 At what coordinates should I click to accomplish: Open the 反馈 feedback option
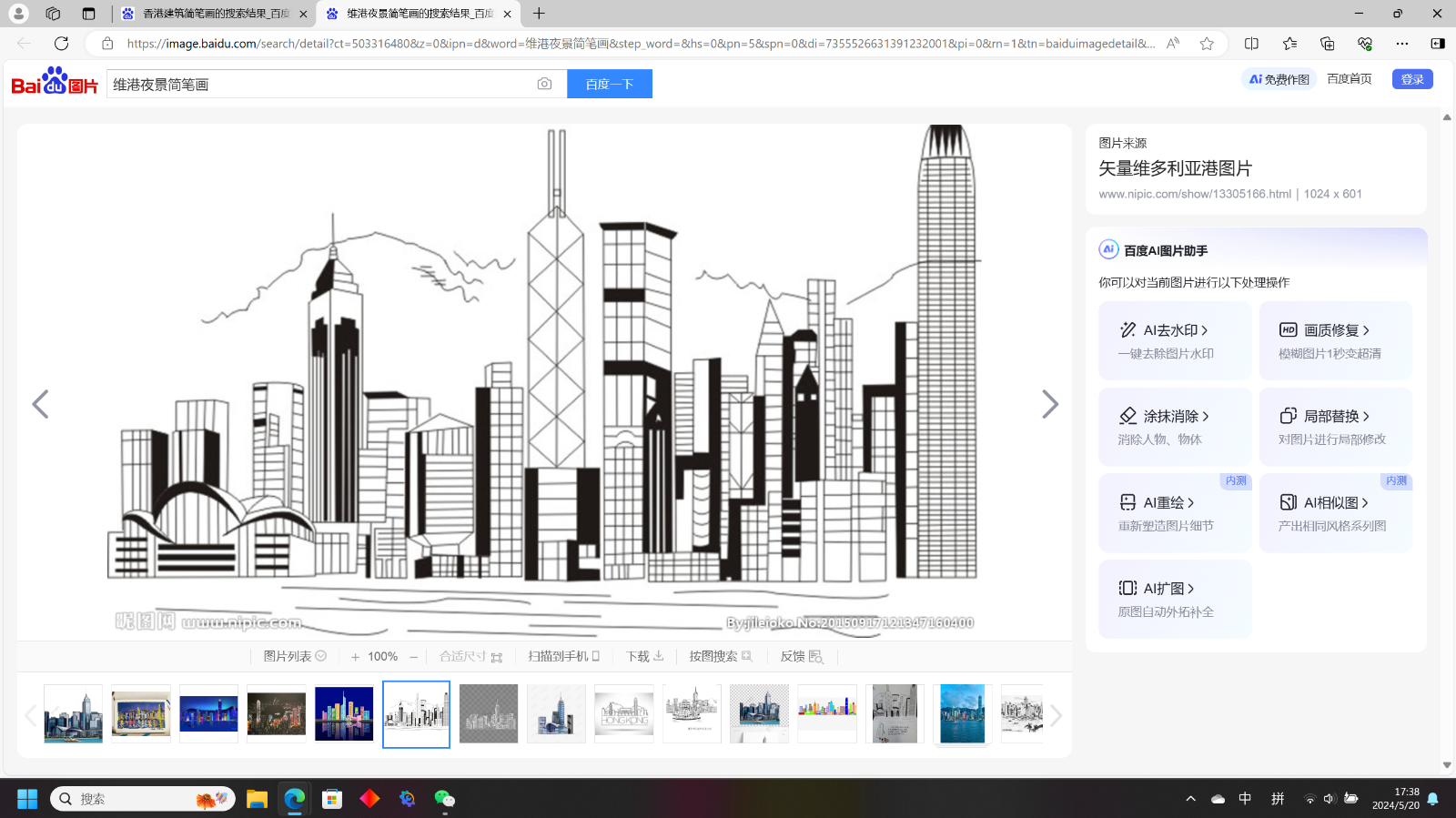(801, 656)
